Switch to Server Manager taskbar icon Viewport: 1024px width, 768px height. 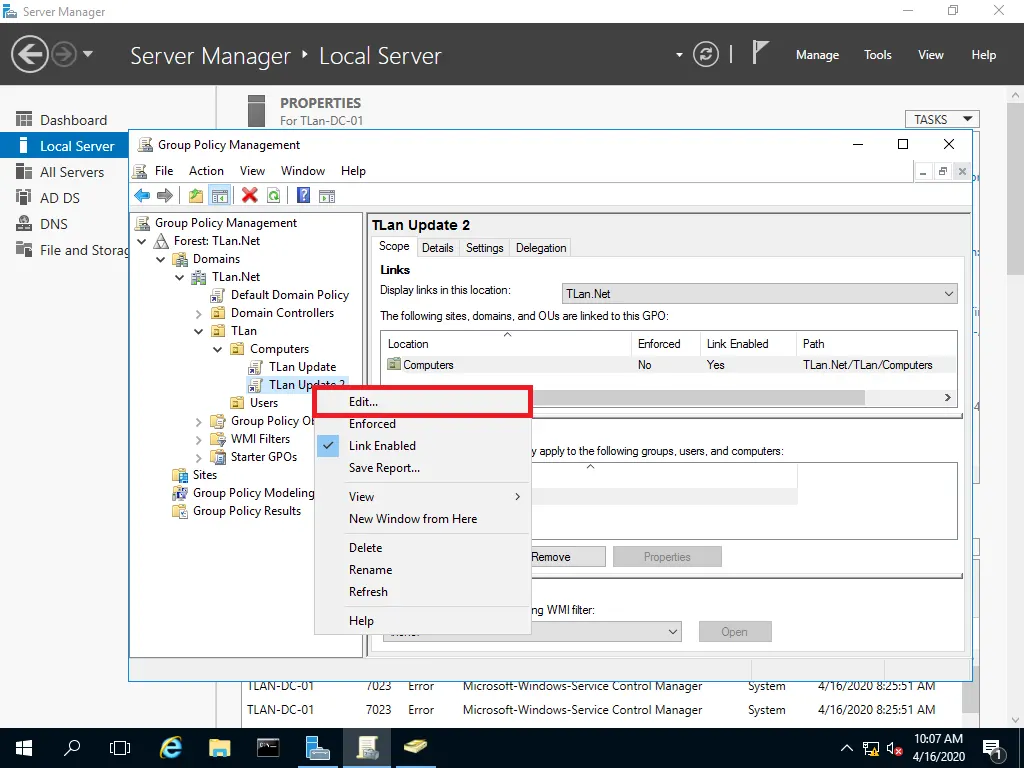[317, 748]
